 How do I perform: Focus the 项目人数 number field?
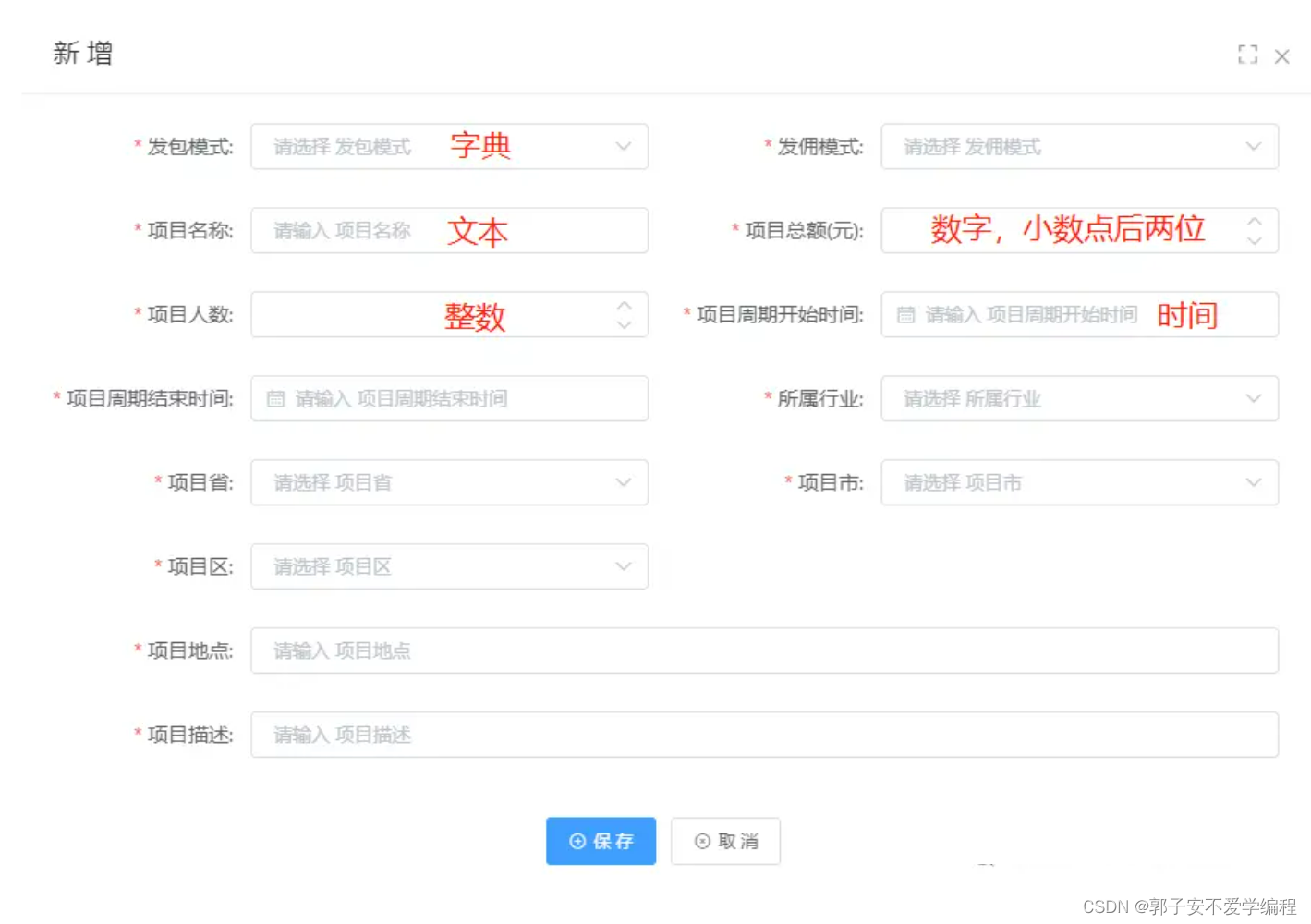click(x=449, y=315)
